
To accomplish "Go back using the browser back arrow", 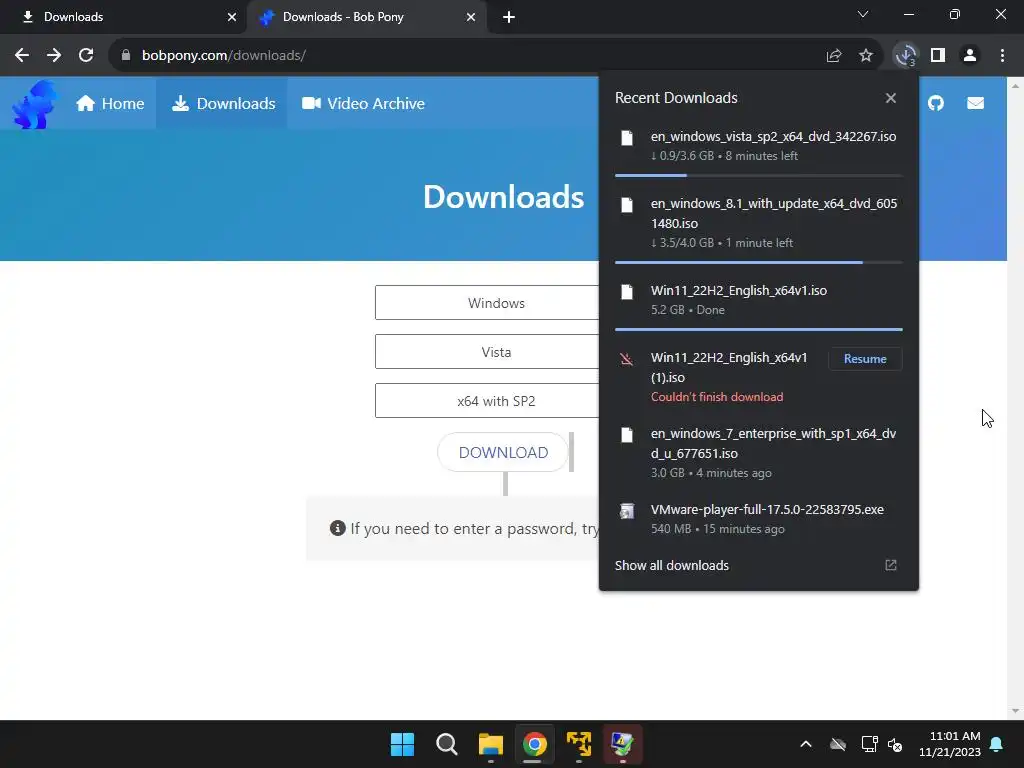I will [22, 56].
